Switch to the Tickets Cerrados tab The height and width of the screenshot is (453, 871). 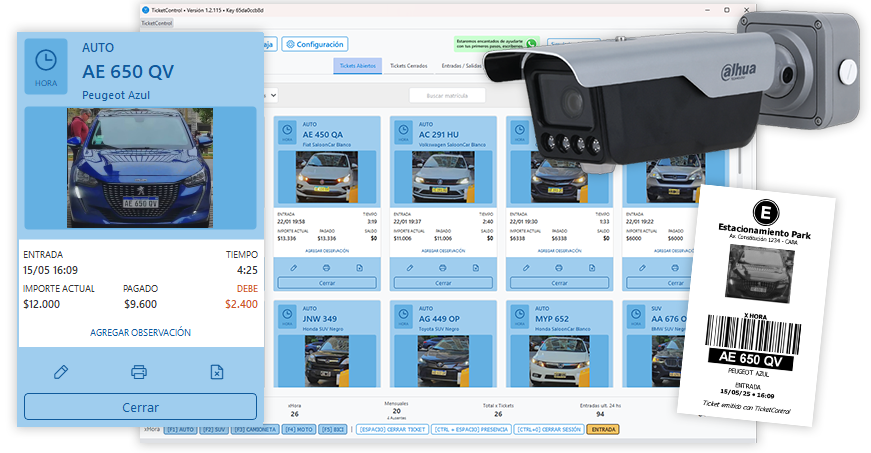pyautogui.click(x=408, y=66)
